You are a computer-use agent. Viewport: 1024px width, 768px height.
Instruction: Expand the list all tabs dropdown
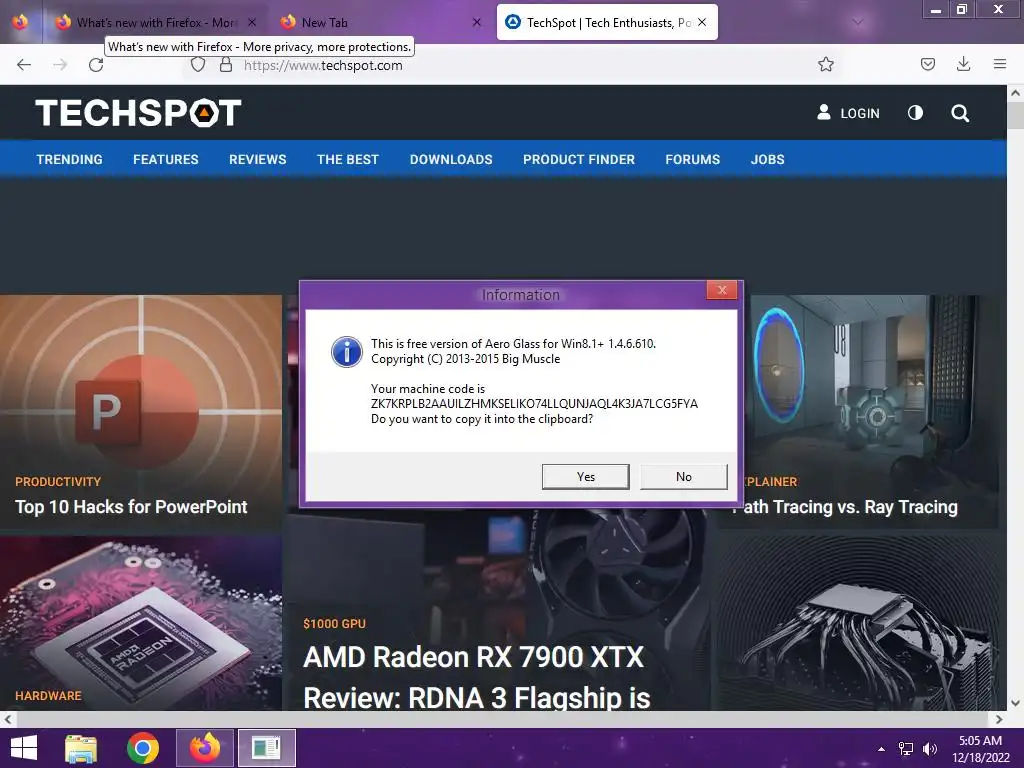click(x=858, y=22)
